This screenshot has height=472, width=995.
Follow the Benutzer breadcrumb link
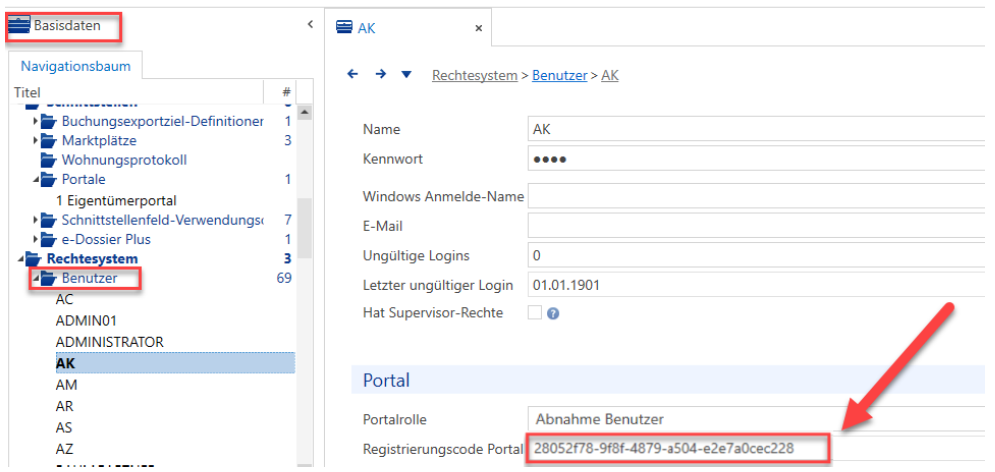pyautogui.click(x=559, y=75)
